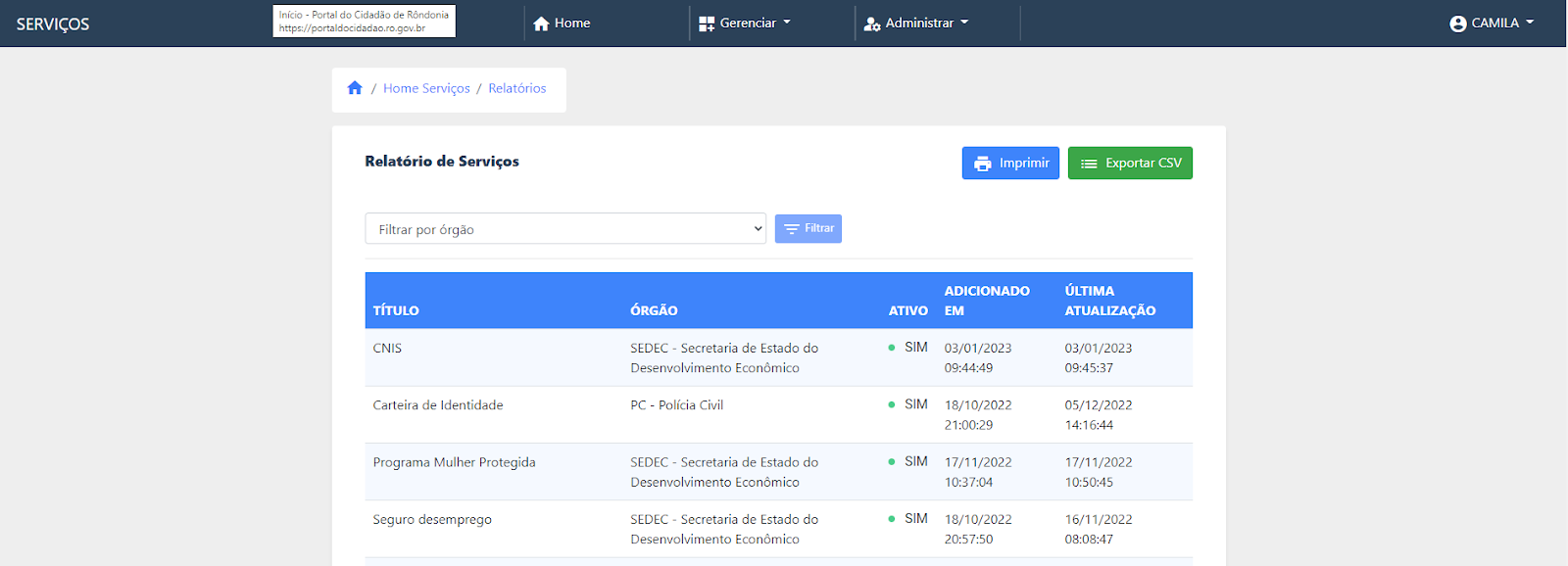Click the ÚLTIMA ATUALIZAÇÃO column header
This screenshot has width=1568, height=566.
click(1110, 301)
